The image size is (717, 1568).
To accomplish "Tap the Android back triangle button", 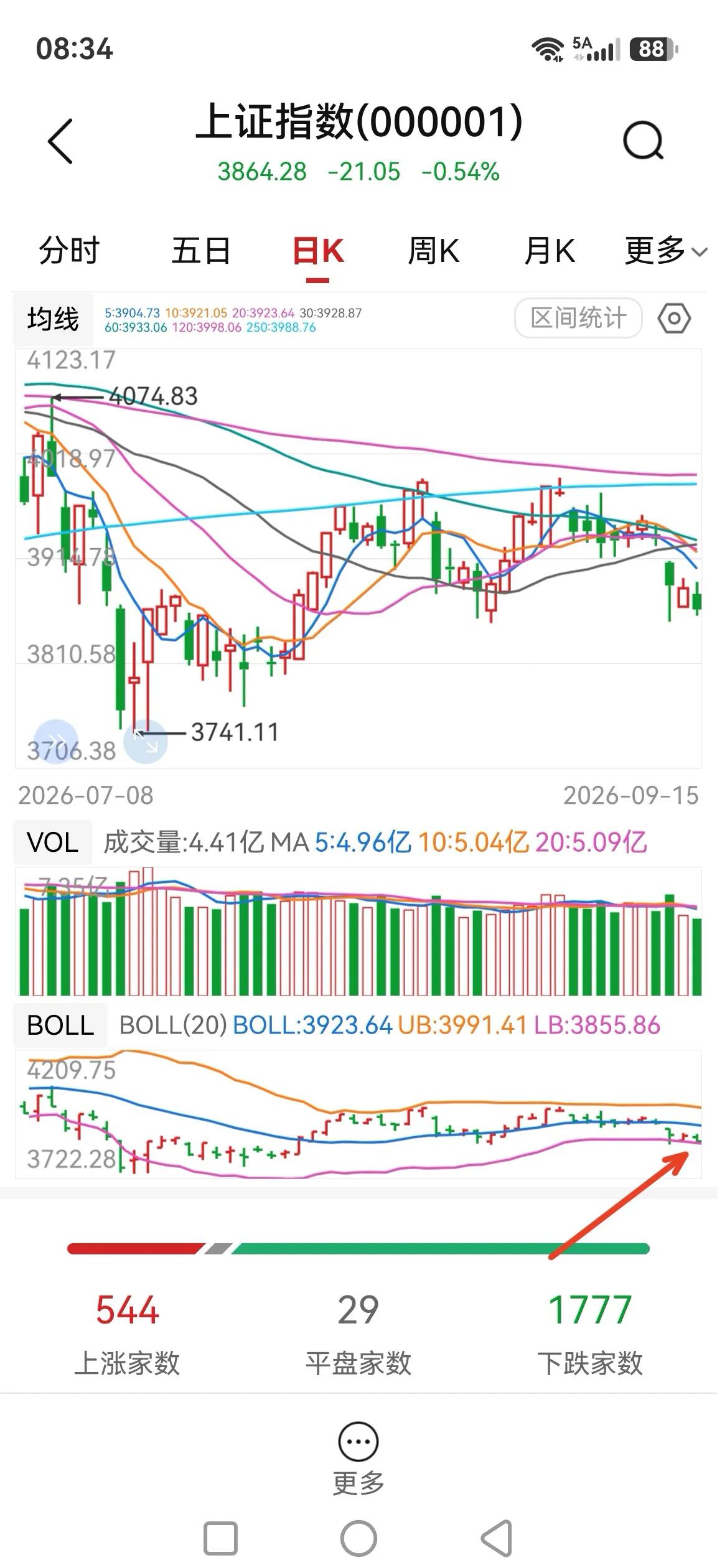I will [x=497, y=1538].
